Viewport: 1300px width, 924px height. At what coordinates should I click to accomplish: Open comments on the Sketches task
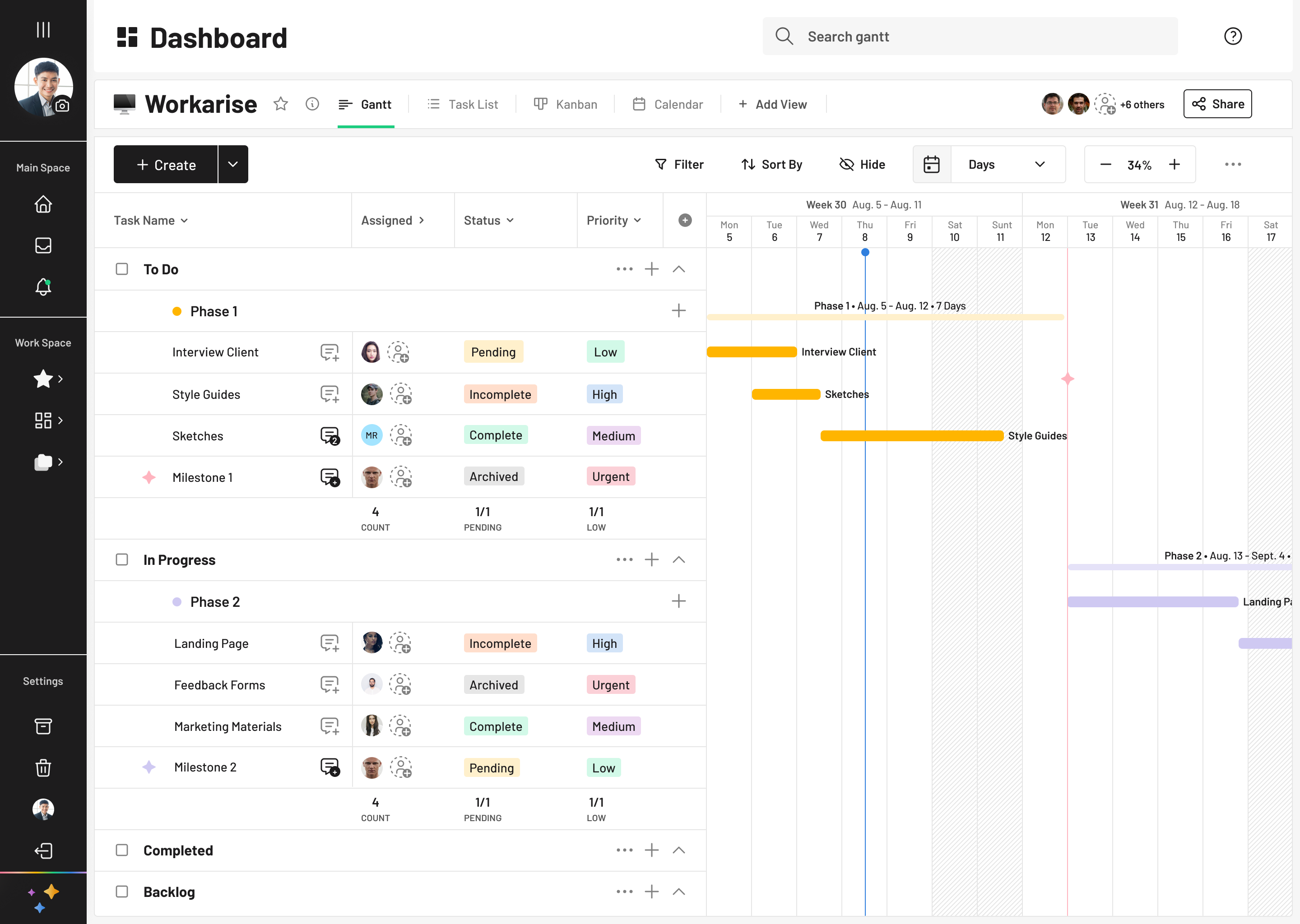click(x=330, y=436)
